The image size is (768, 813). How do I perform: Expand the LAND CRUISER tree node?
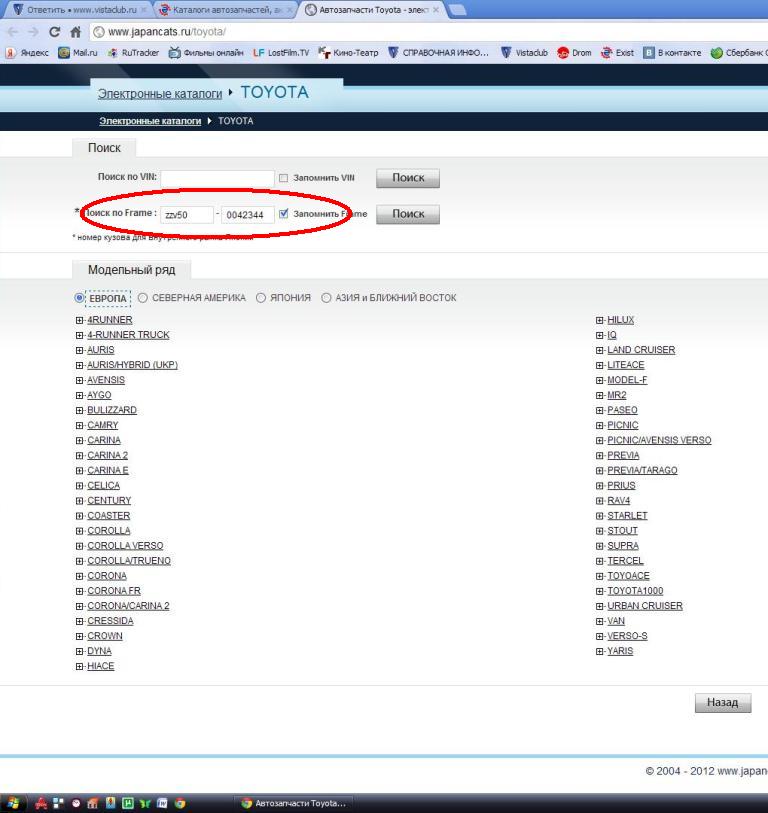point(599,350)
